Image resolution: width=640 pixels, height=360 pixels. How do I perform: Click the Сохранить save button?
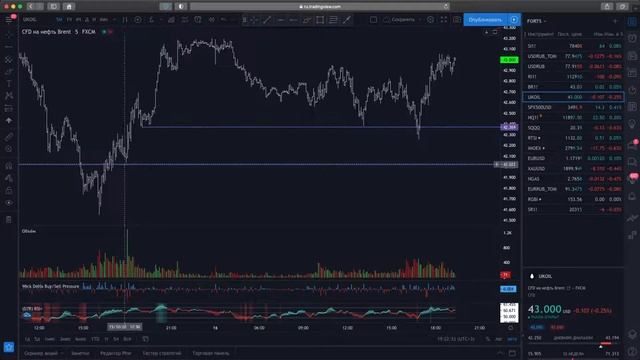click(x=400, y=20)
